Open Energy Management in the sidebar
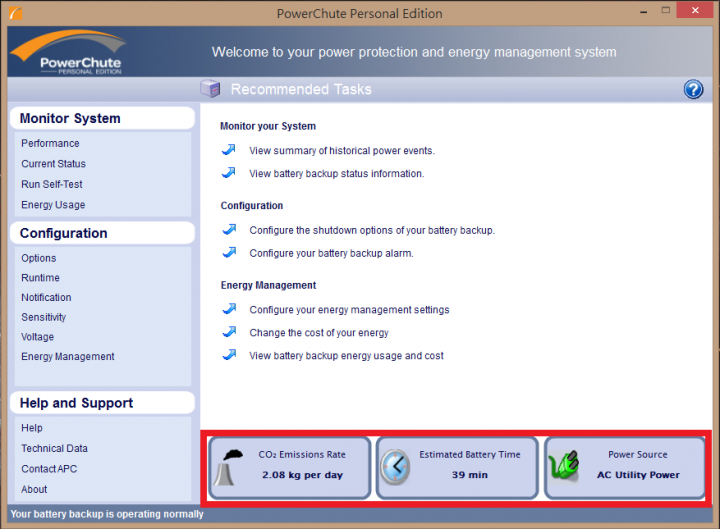The image size is (720, 529). click(x=68, y=357)
